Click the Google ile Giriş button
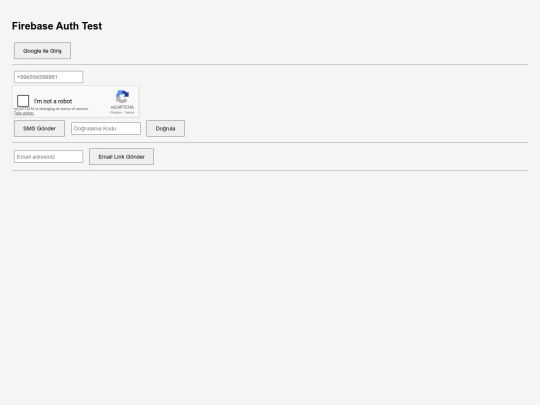The width and height of the screenshot is (540, 405). pos(42,51)
